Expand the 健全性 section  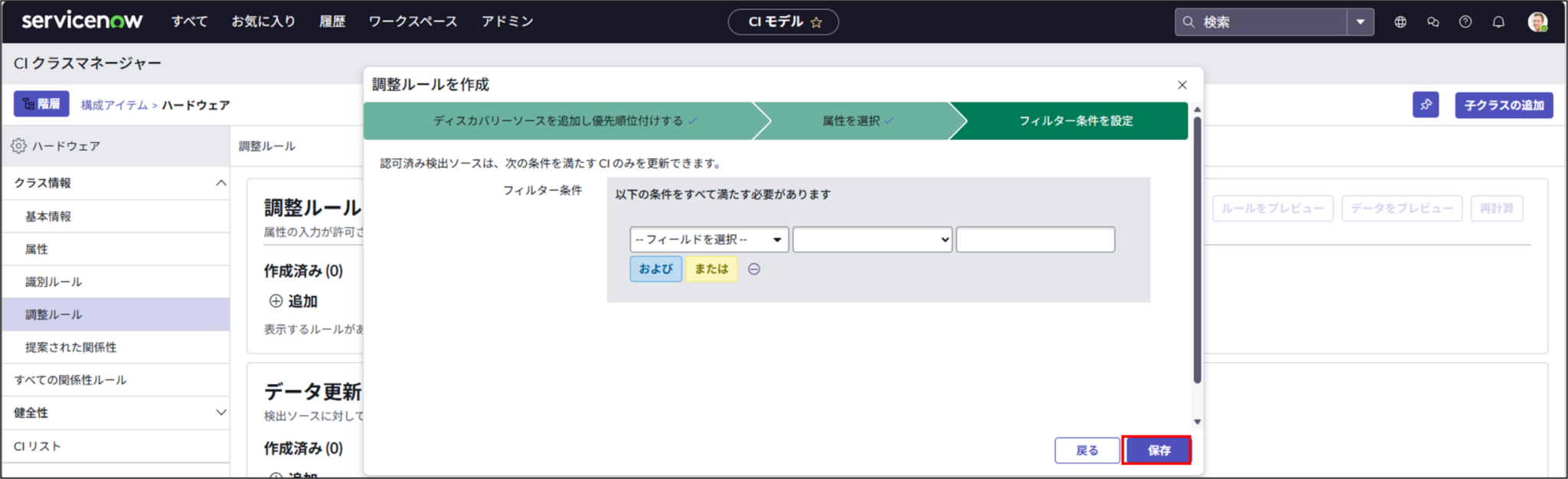coord(221,412)
